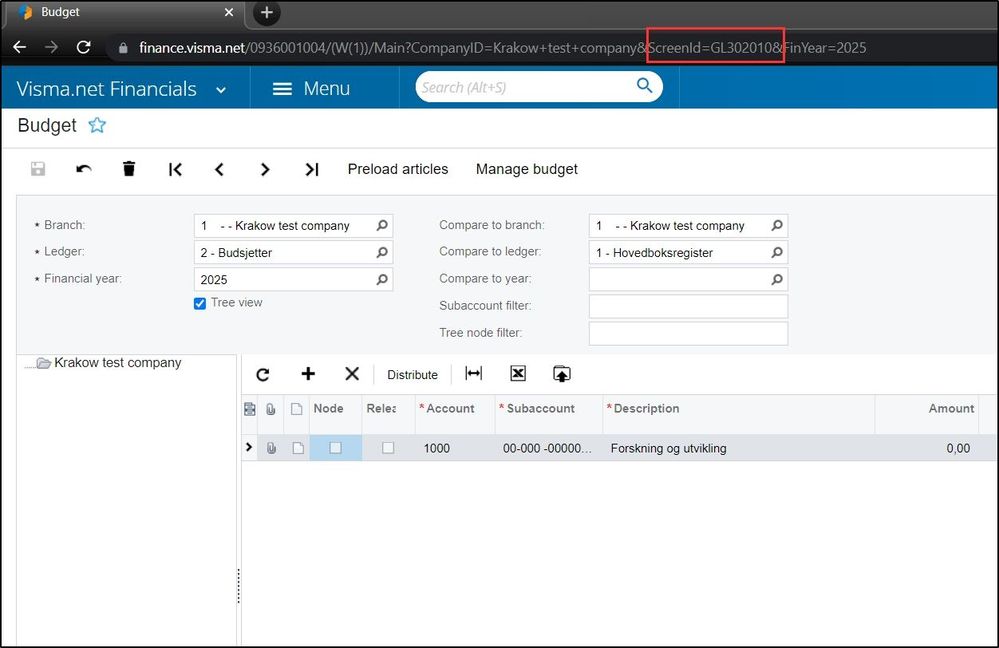
Task: Open the Krakow test company tree folder
Action: pos(43,363)
